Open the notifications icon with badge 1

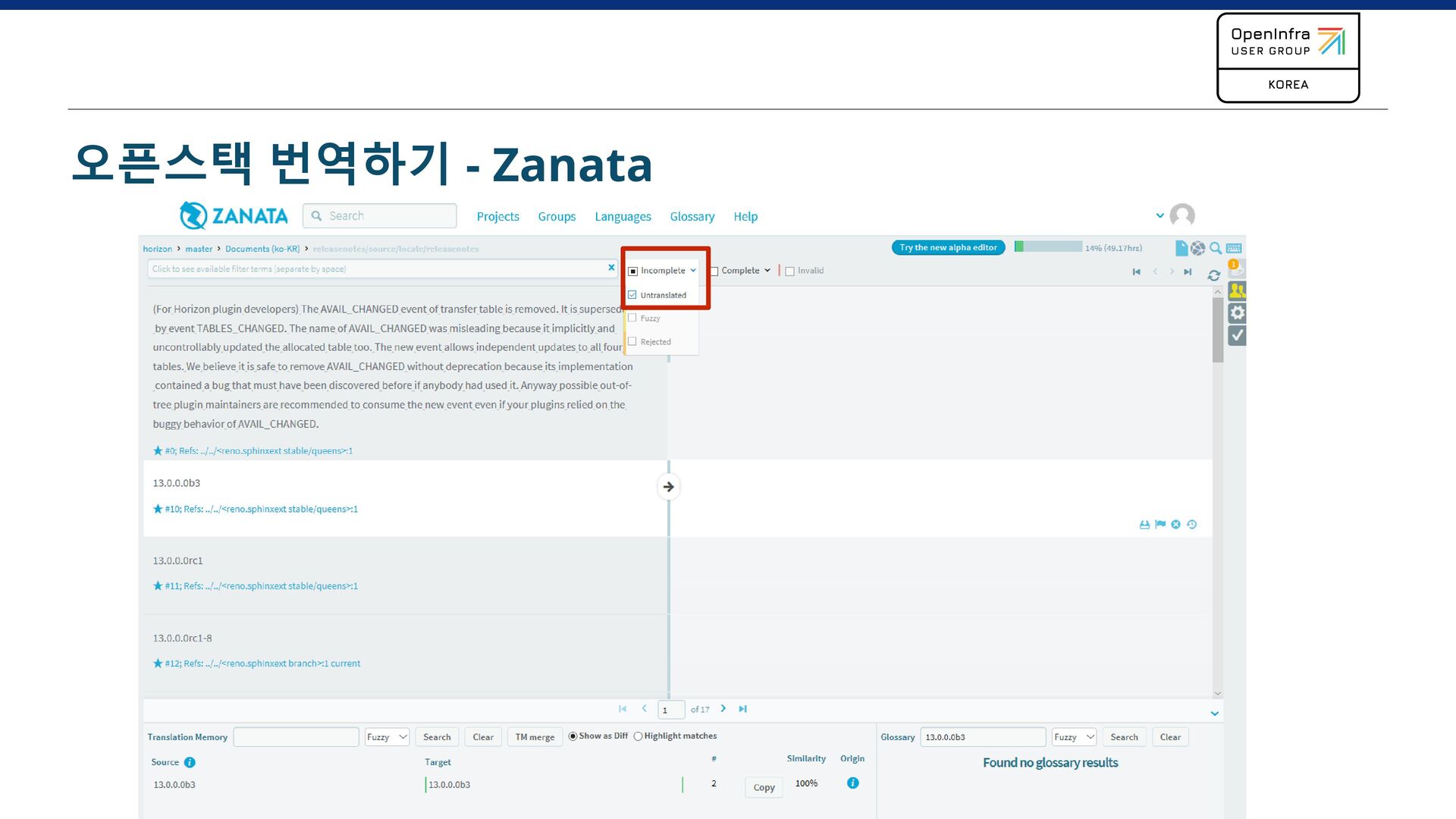(x=1237, y=268)
